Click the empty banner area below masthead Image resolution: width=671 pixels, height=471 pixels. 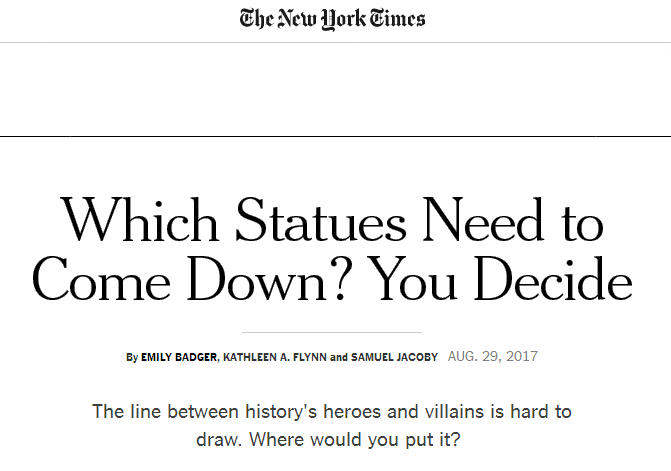pyautogui.click(x=332, y=88)
